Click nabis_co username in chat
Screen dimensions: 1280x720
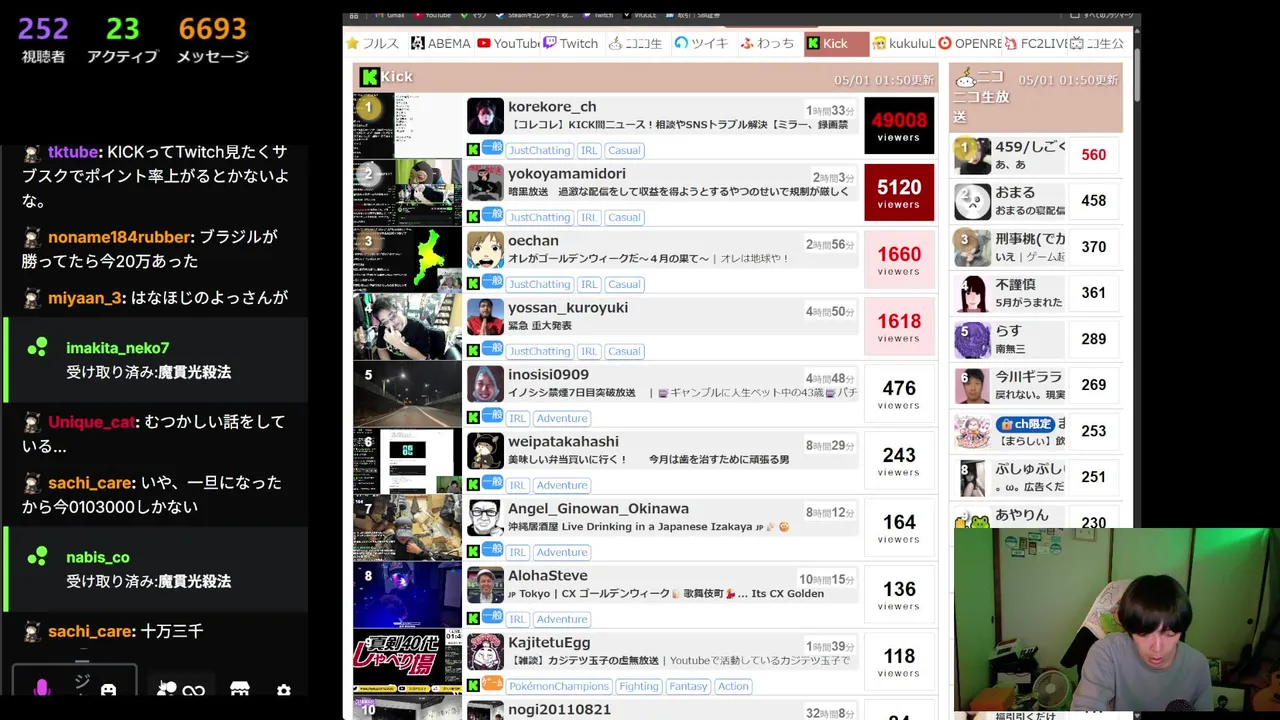[98, 557]
